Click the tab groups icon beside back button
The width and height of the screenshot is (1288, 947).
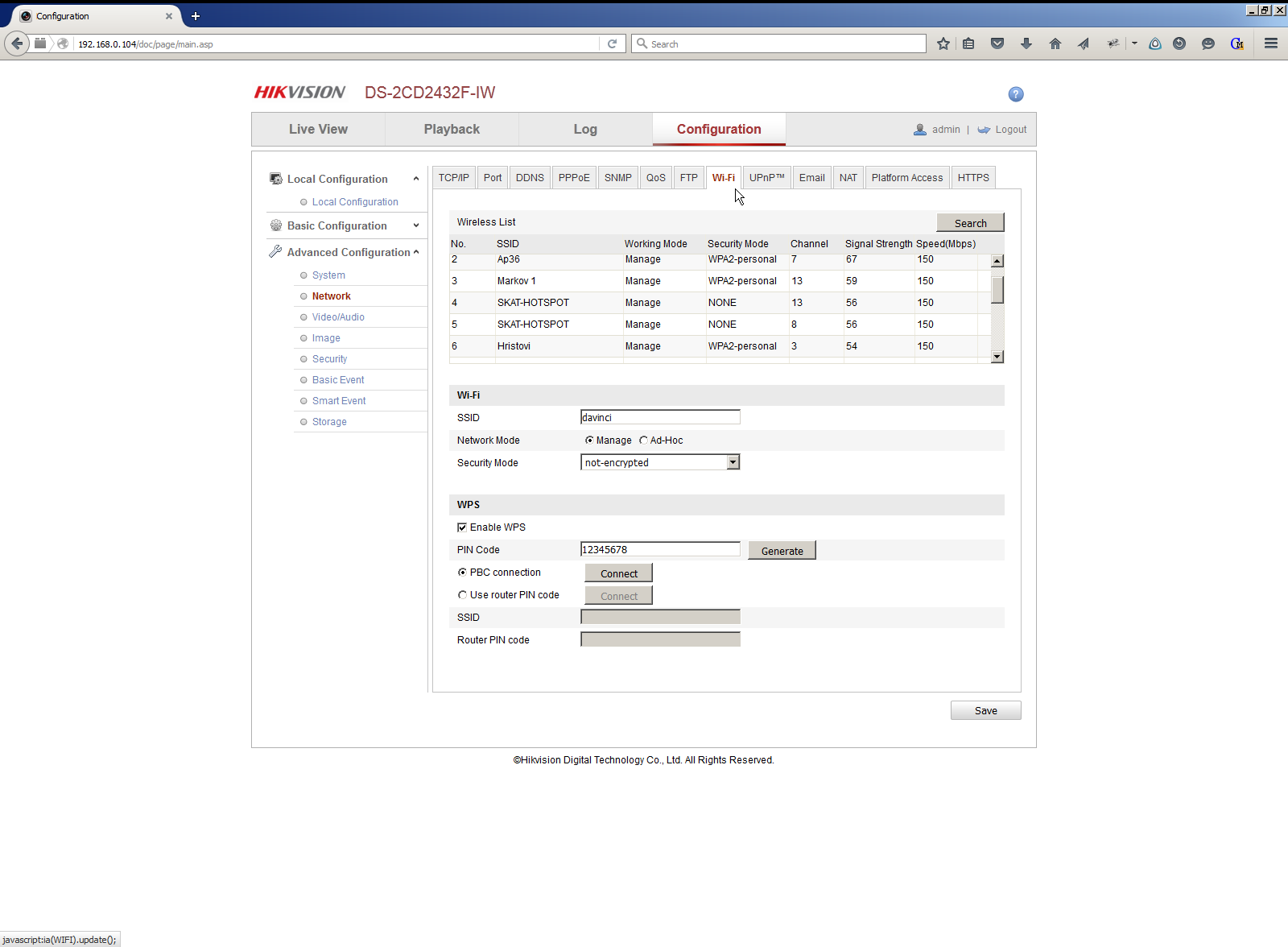(x=40, y=43)
